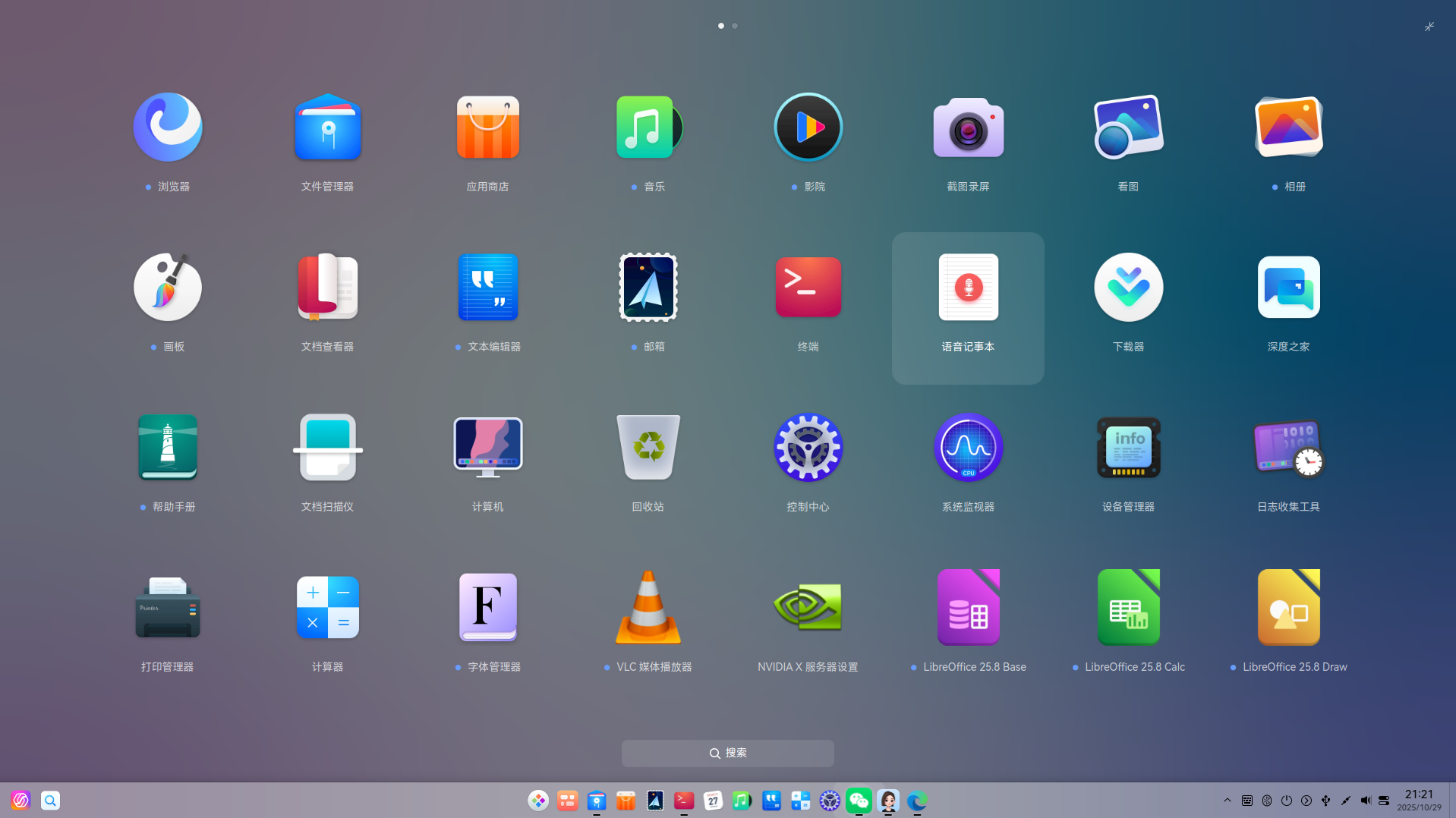Open 文档查看器 document viewer
The width and height of the screenshot is (1456, 818).
point(328,288)
